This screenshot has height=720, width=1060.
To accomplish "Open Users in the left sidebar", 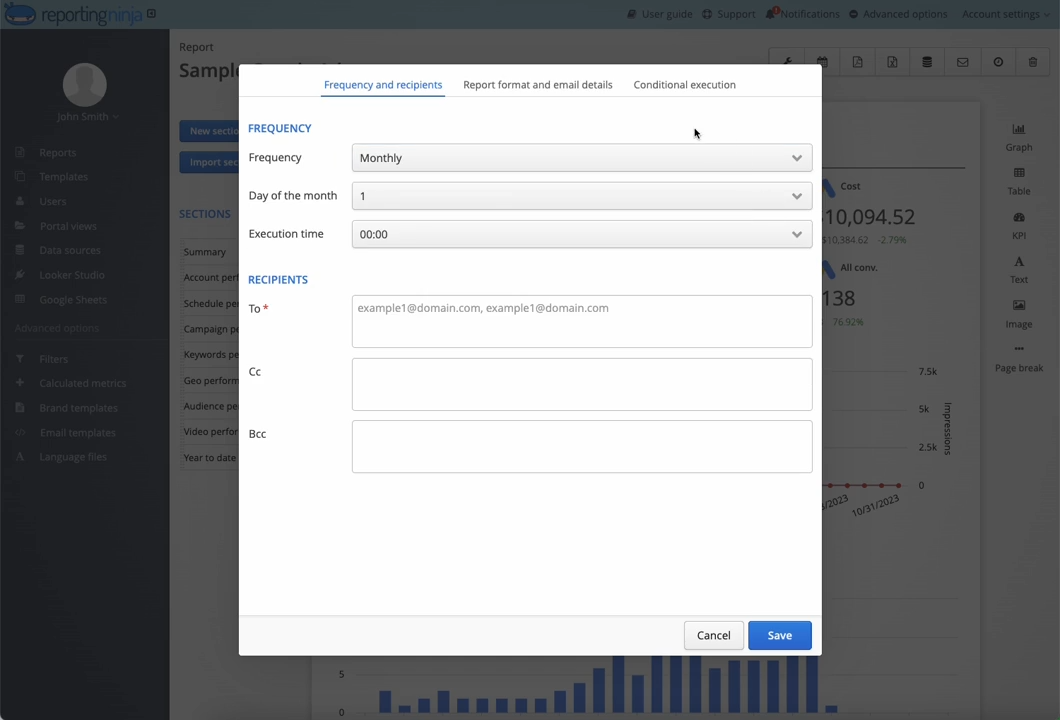I will coord(52,201).
